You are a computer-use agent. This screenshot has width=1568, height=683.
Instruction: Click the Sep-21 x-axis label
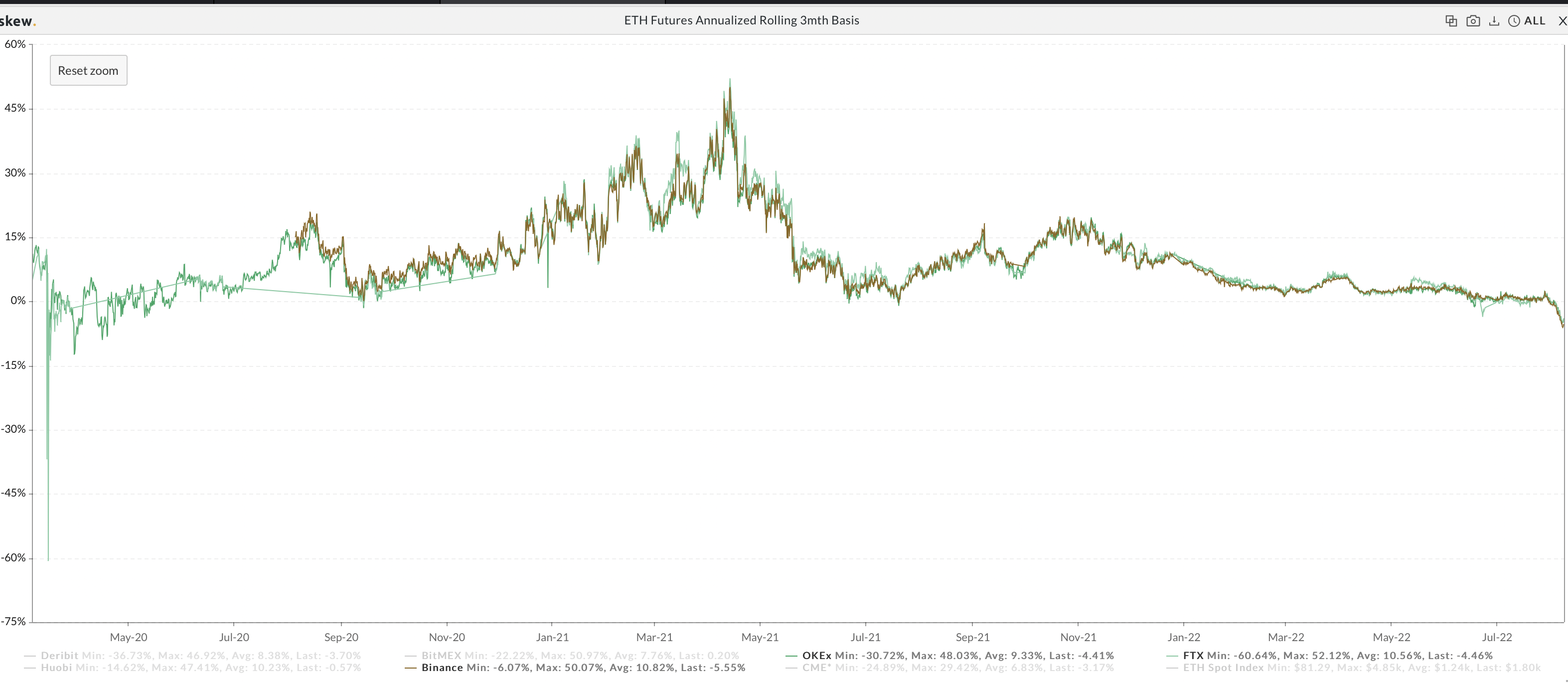tap(973, 637)
